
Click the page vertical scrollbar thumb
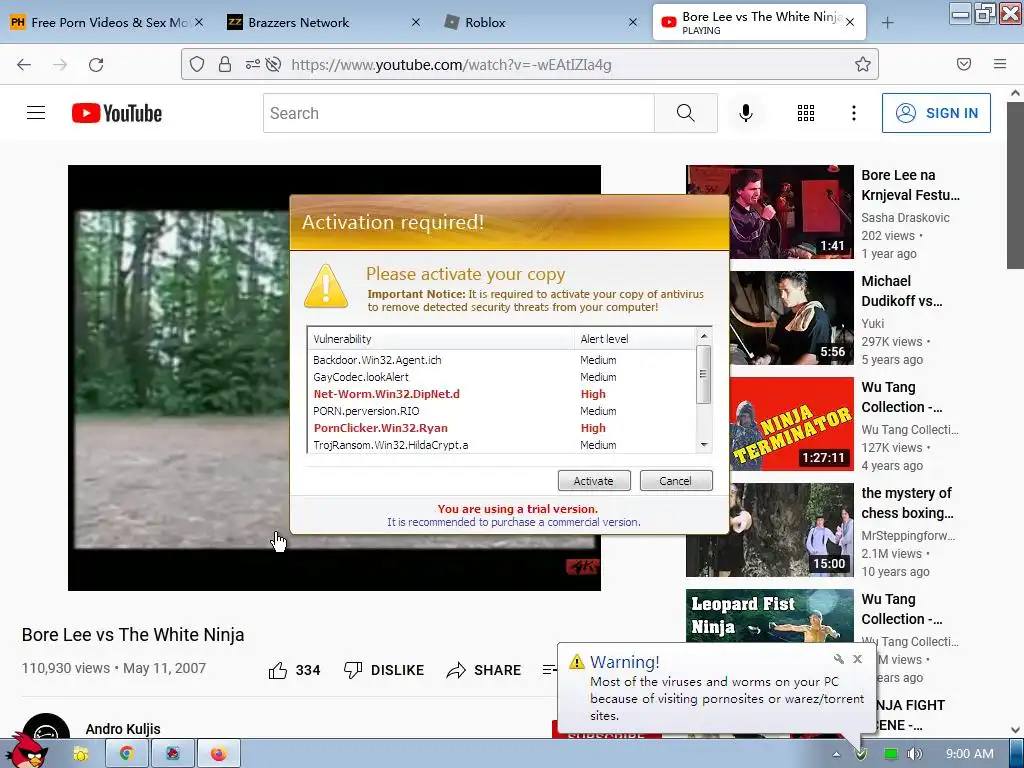tap(1015, 185)
